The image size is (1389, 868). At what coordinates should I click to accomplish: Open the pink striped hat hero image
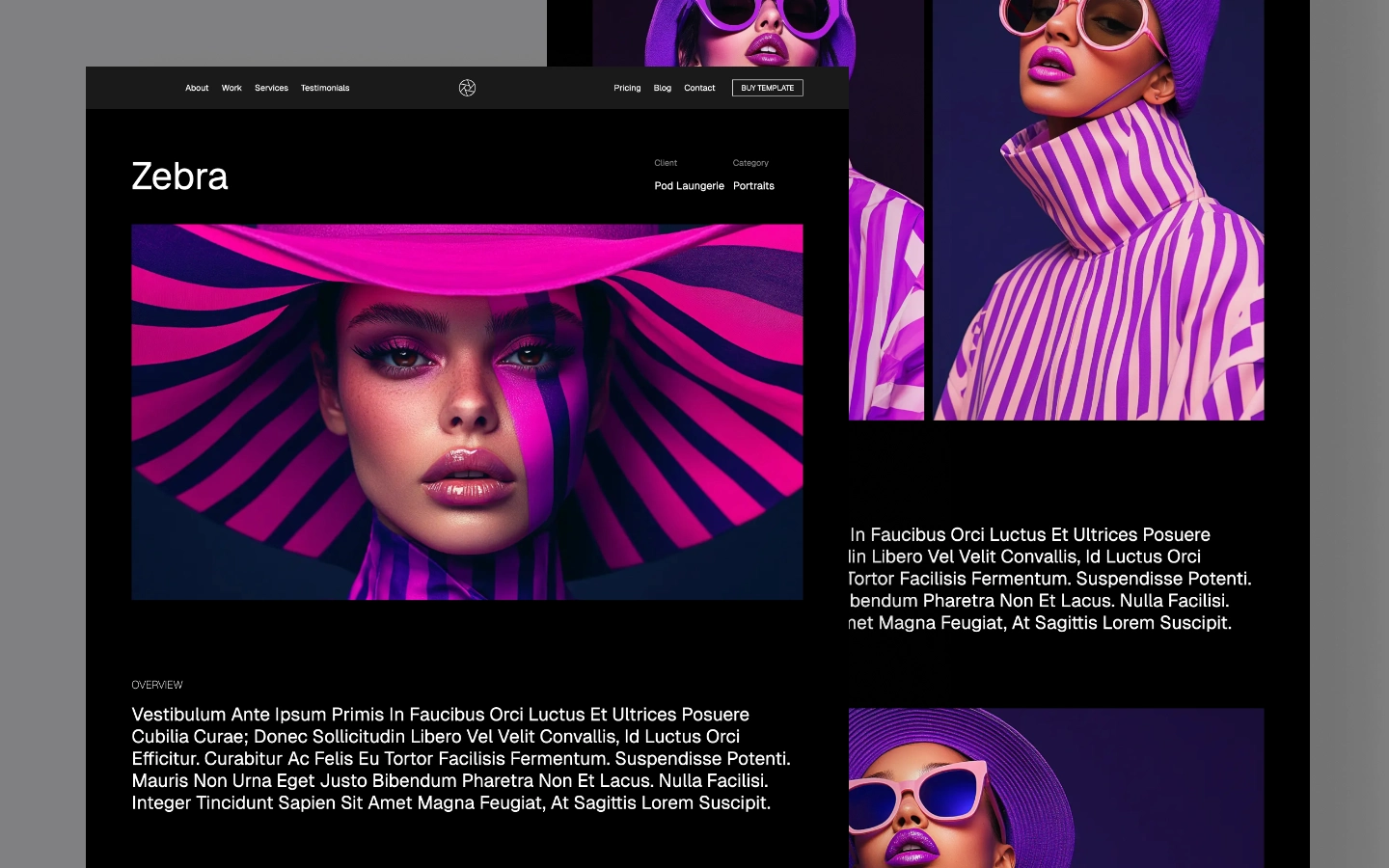click(x=467, y=412)
